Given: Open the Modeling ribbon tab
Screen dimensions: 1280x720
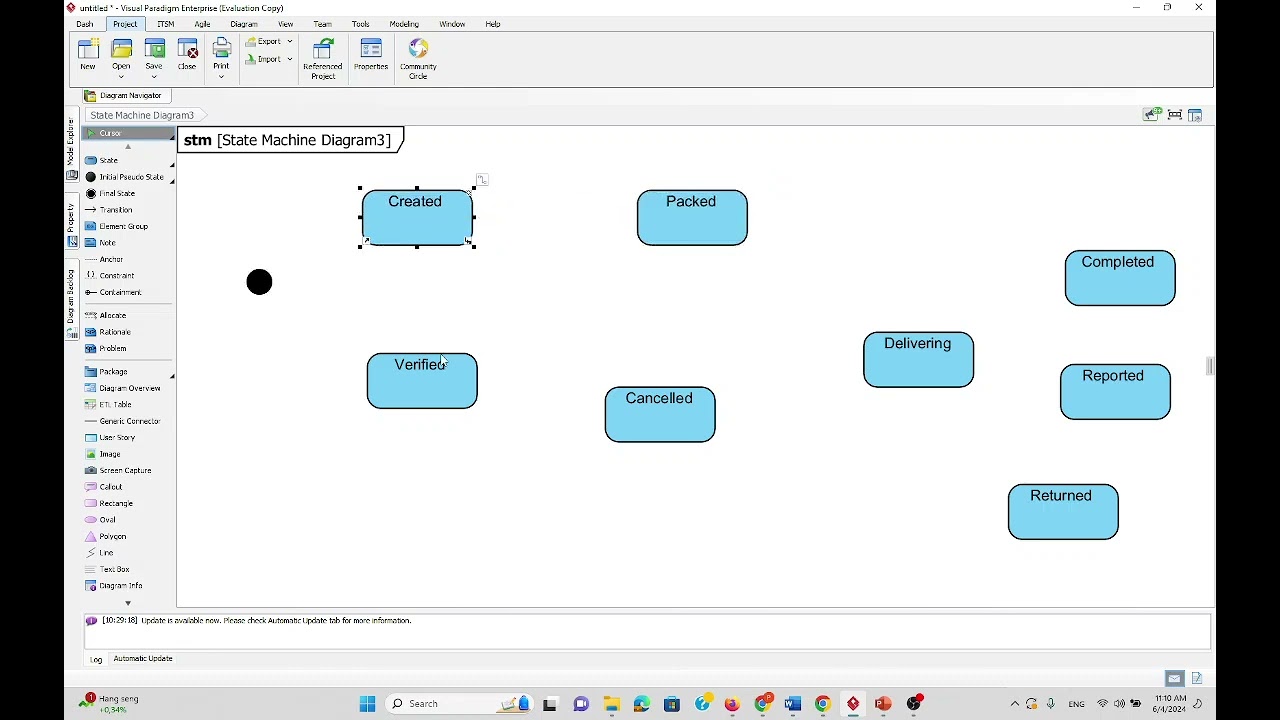Looking at the screenshot, I should pos(404,24).
